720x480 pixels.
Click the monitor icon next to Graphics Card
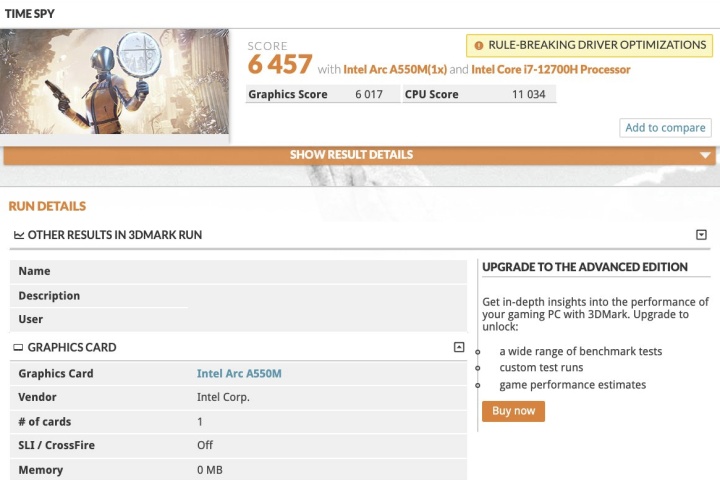click(18, 348)
